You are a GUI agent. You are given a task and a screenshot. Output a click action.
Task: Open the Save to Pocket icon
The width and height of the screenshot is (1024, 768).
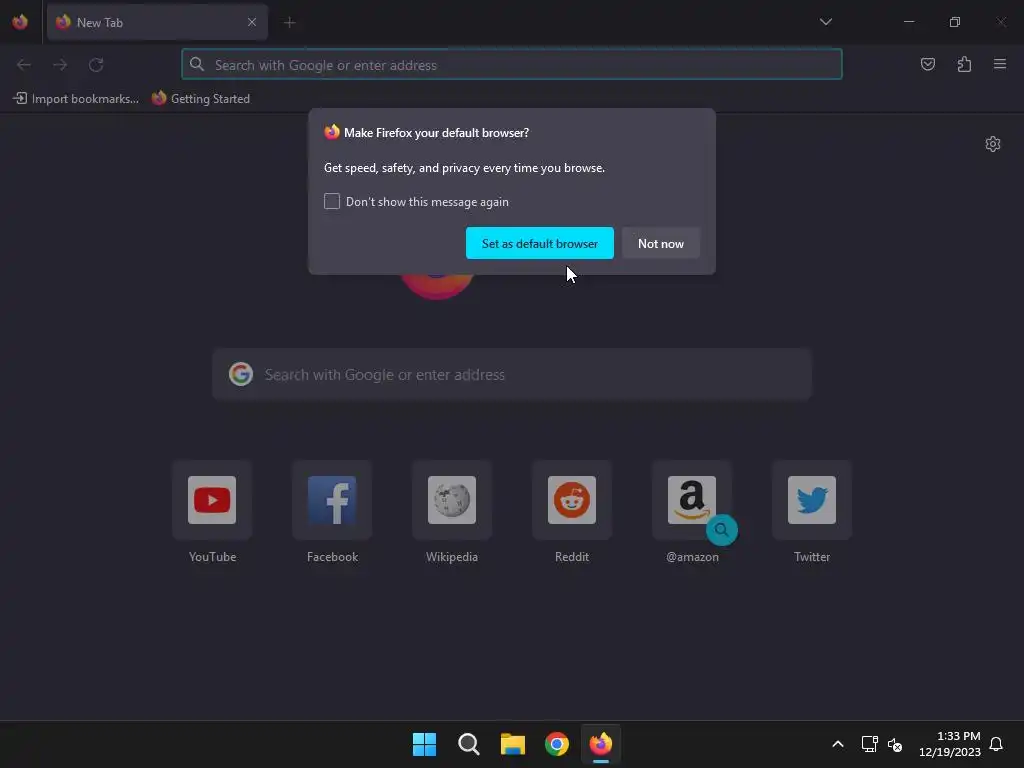click(927, 64)
